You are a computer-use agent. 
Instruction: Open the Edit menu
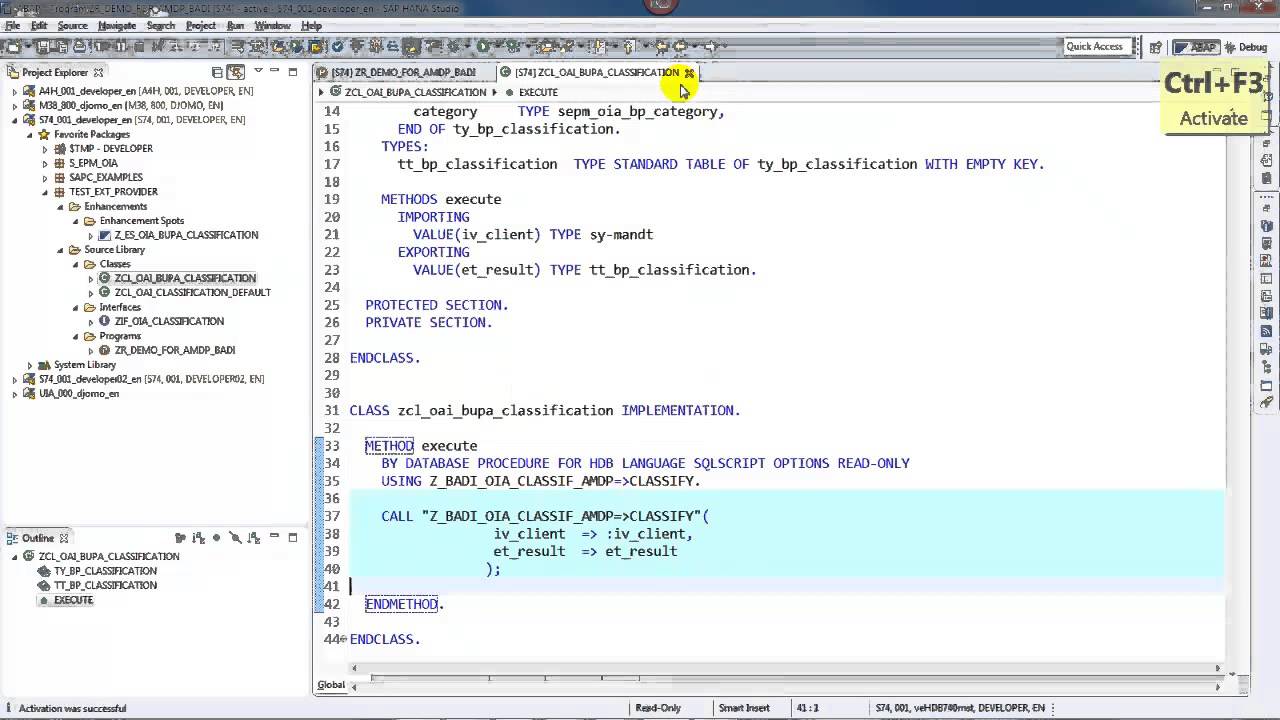point(38,25)
